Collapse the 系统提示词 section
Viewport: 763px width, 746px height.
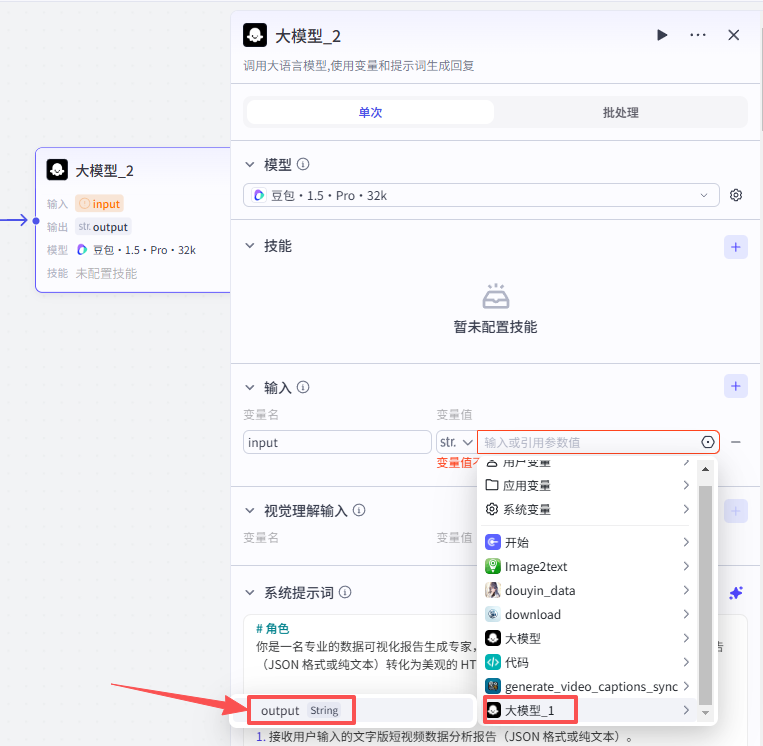coord(250,593)
